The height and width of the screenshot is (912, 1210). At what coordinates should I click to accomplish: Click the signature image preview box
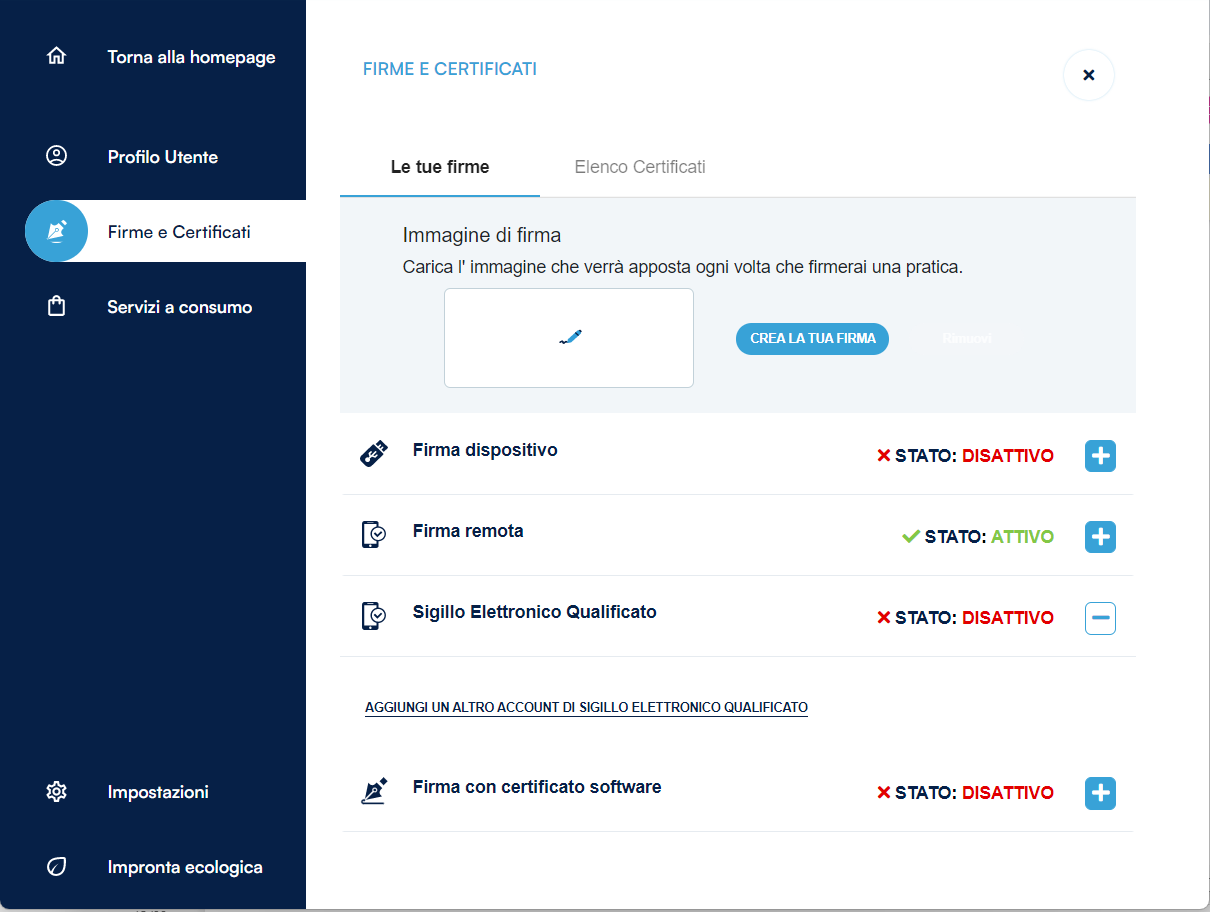coord(568,338)
